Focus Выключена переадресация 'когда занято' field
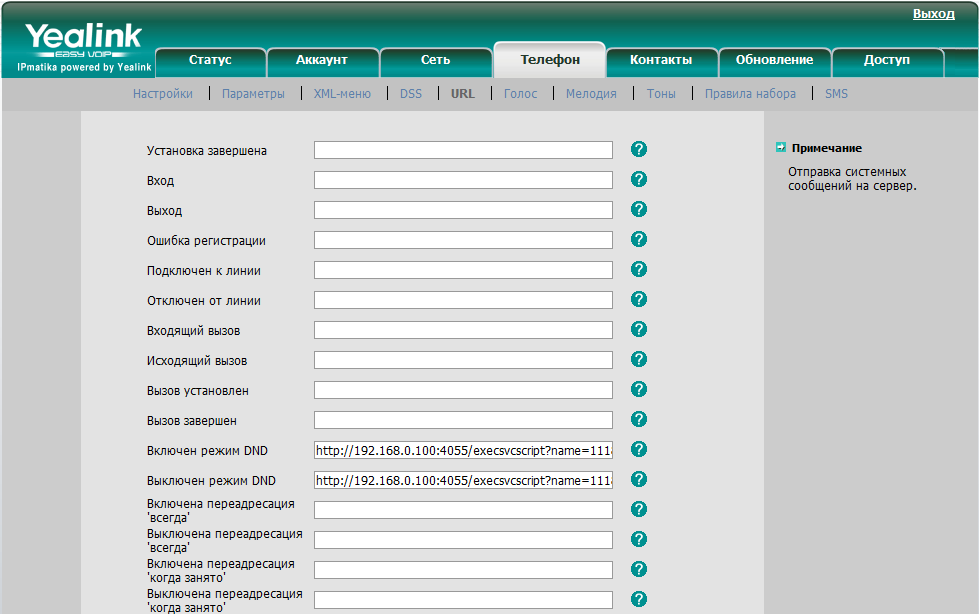This screenshot has height=614, width=979. pyautogui.click(x=463, y=600)
